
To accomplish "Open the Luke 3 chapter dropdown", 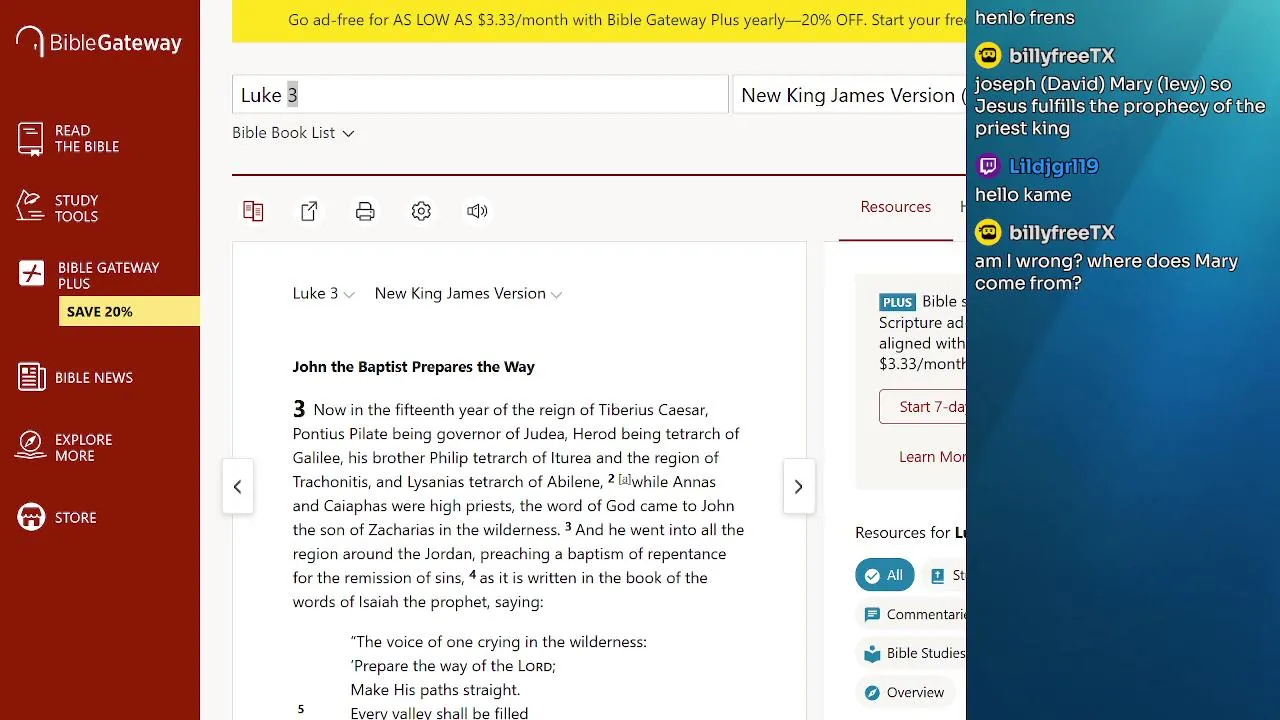I will coord(323,294).
